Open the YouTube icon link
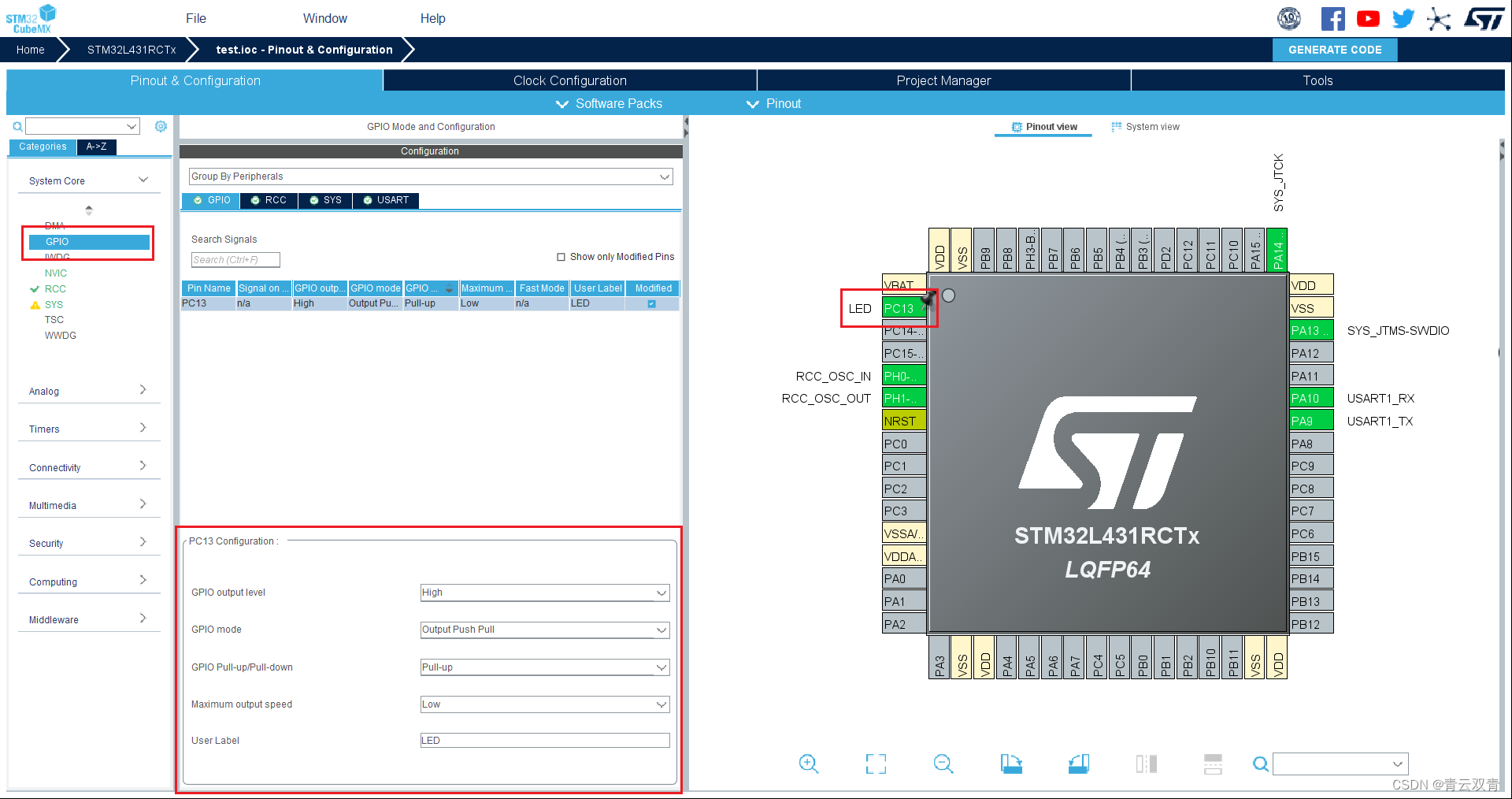This screenshot has height=799, width=1512. coord(1368,19)
